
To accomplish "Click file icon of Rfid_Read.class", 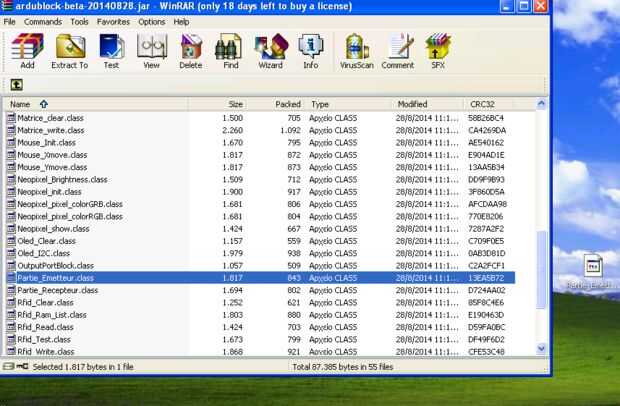I will click(x=11, y=327).
